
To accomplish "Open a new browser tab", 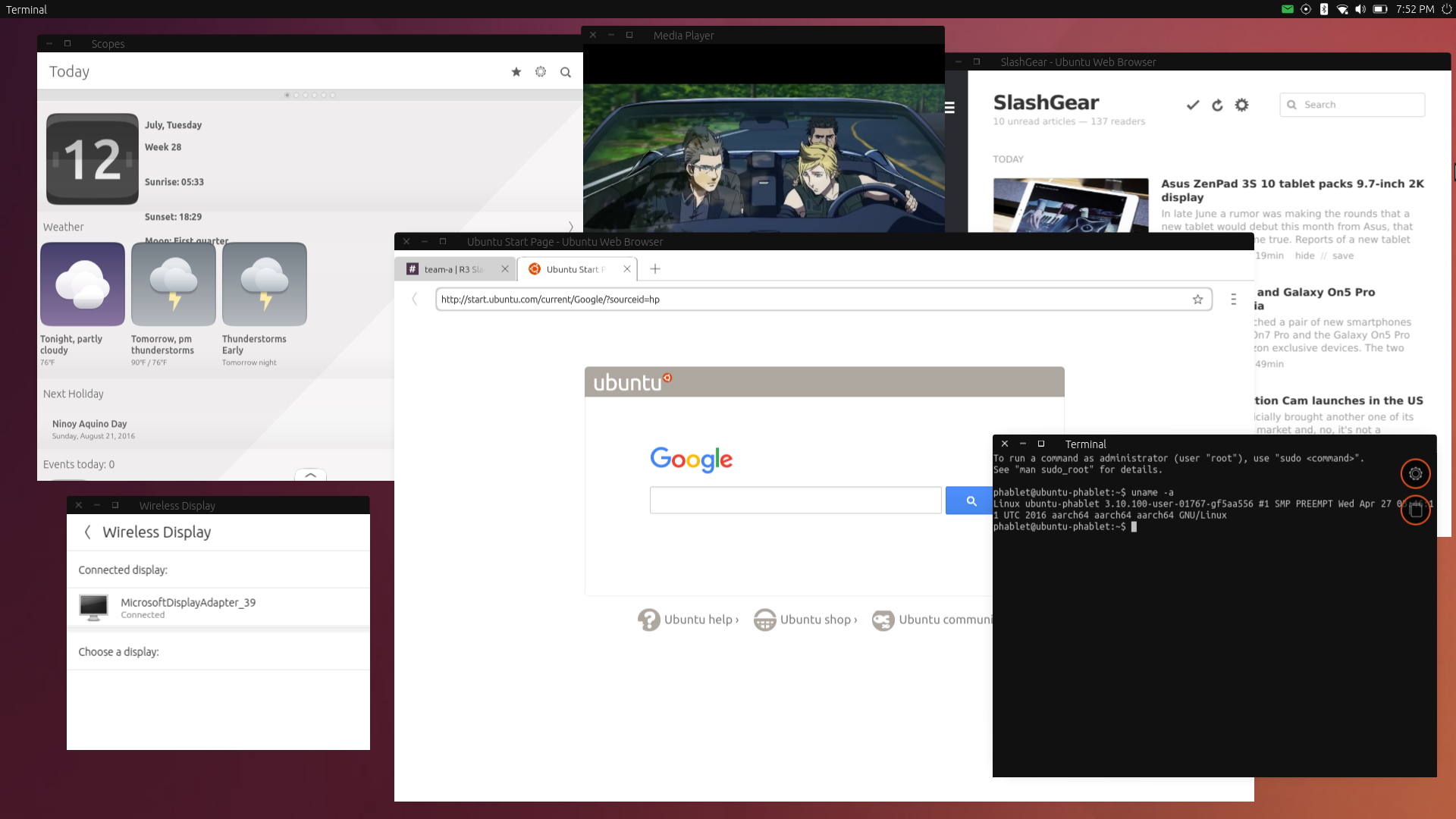I will 655,269.
